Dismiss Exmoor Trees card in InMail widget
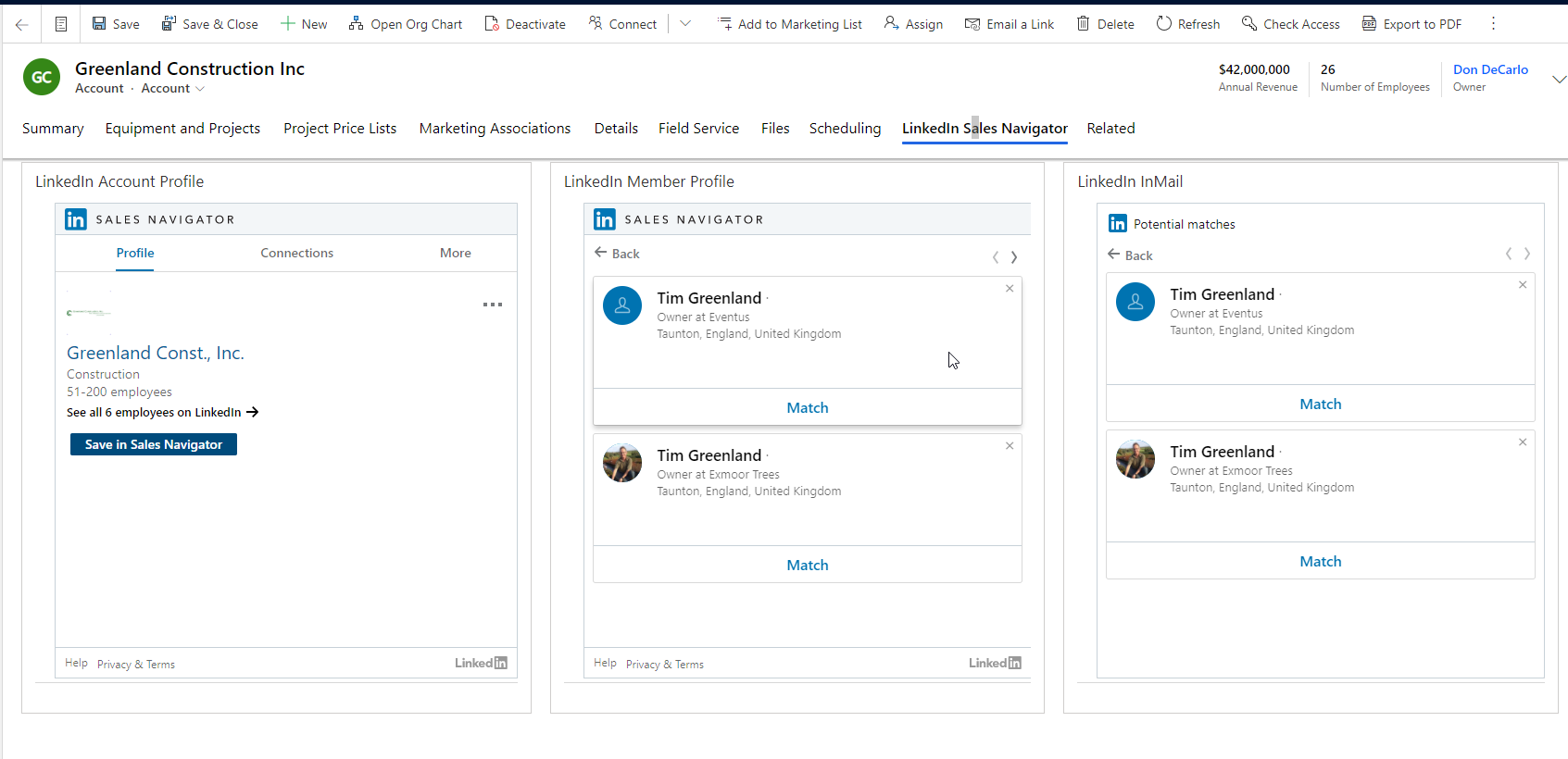The width and height of the screenshot is (1568, 759). pos(1523,442)
